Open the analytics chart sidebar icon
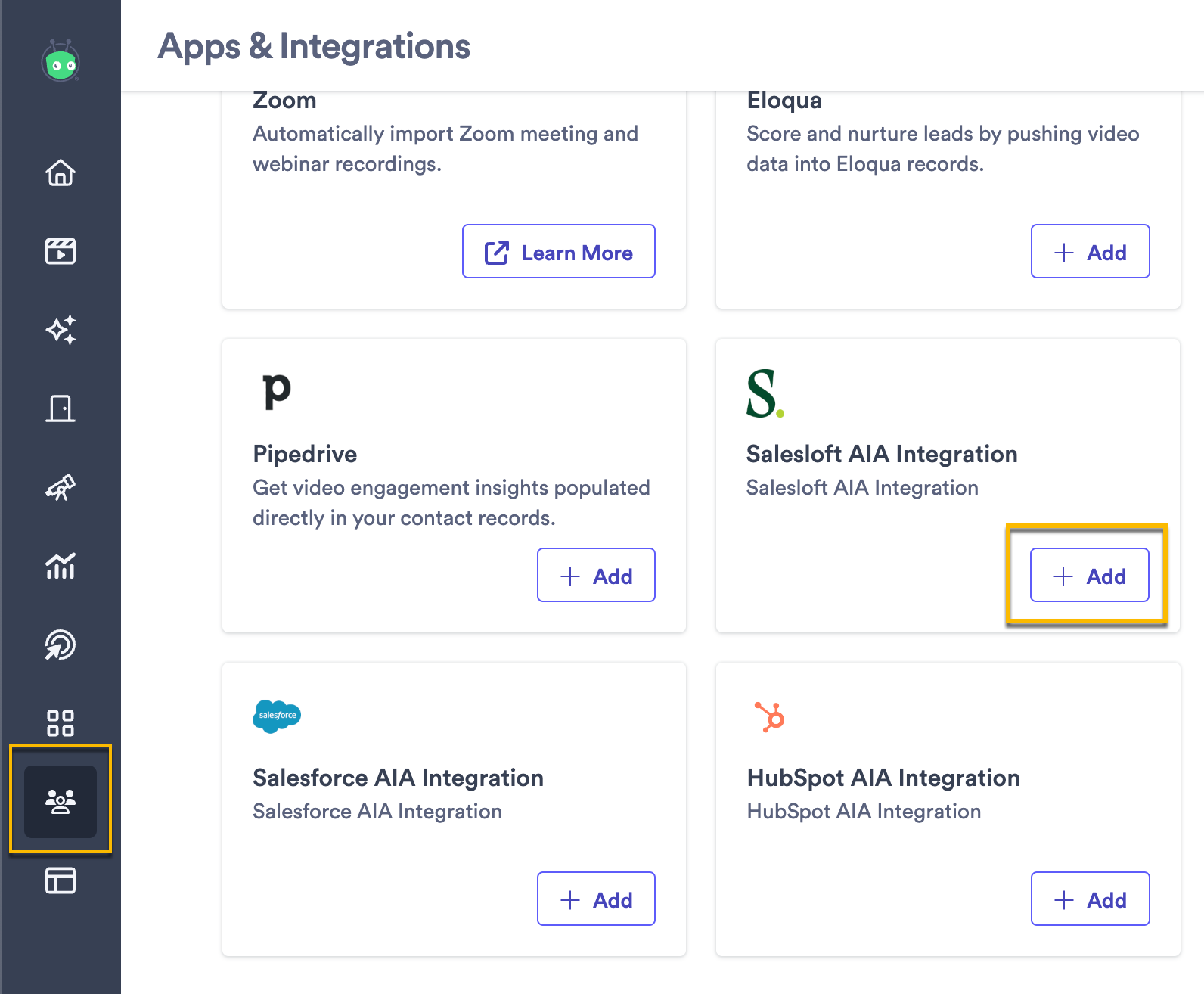 tap(61, 566)
